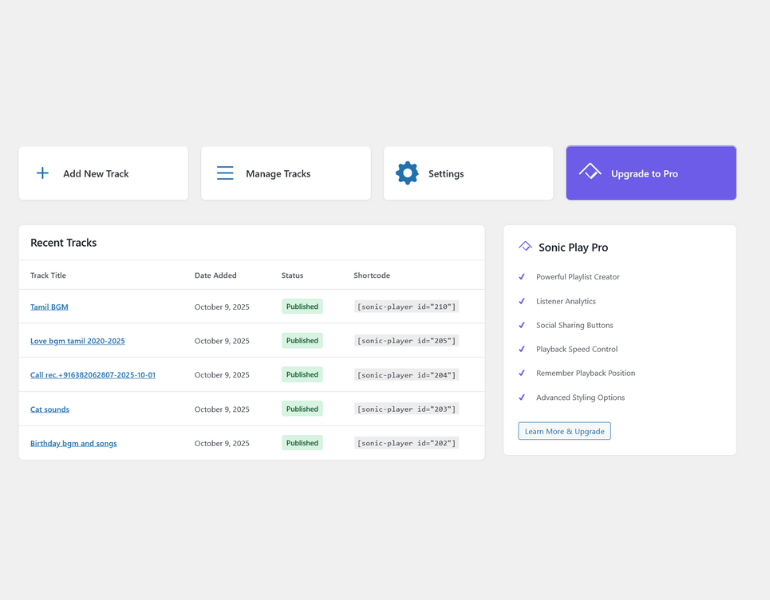Select the sonic-player id="210" shortcode
Image resolution: width=770 pixels, height=600 pixels.
tap(406, 307)
